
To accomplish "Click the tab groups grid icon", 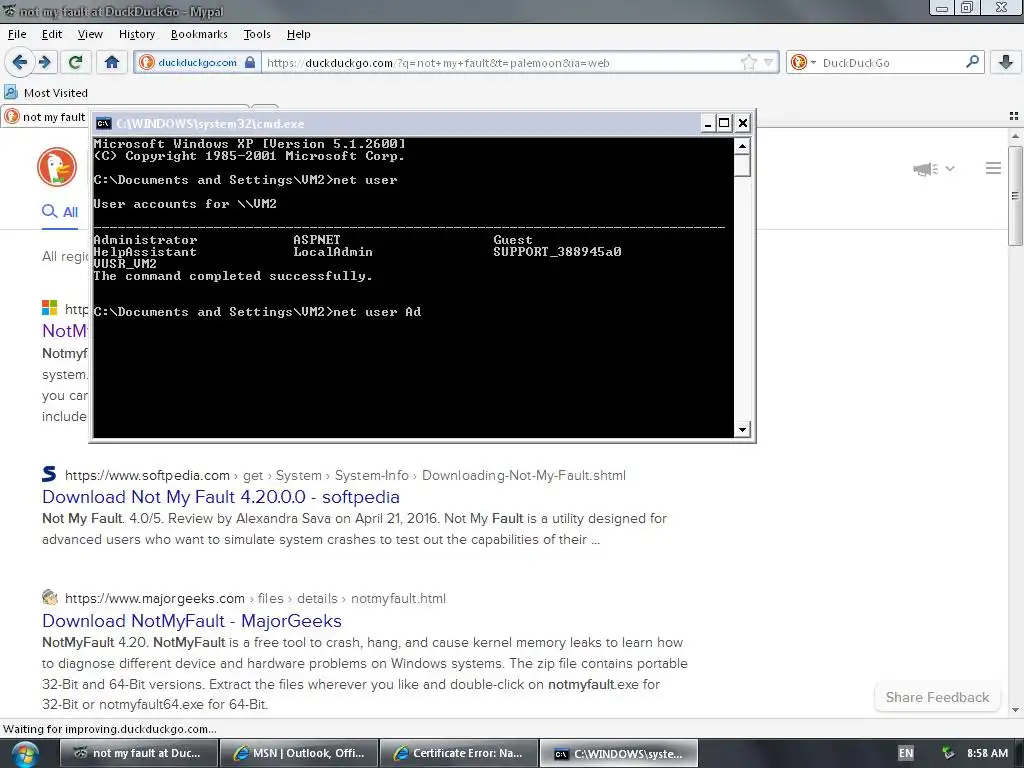I will pyautogui.click(x=1014, y=116).
